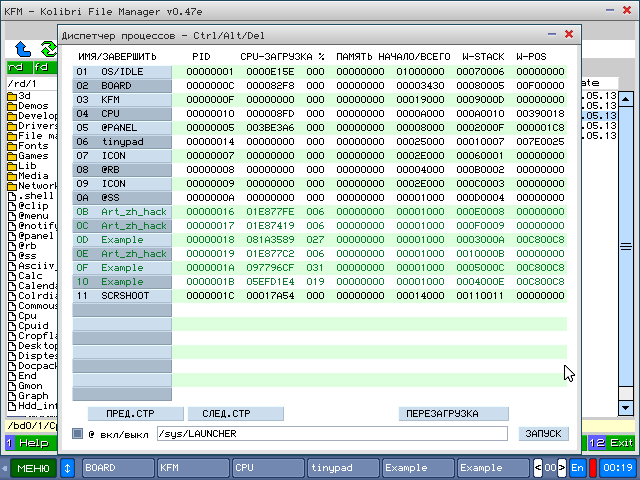Click the blue taskbar arrows icon
Screen dimensions: 640x480
(68, 467)
